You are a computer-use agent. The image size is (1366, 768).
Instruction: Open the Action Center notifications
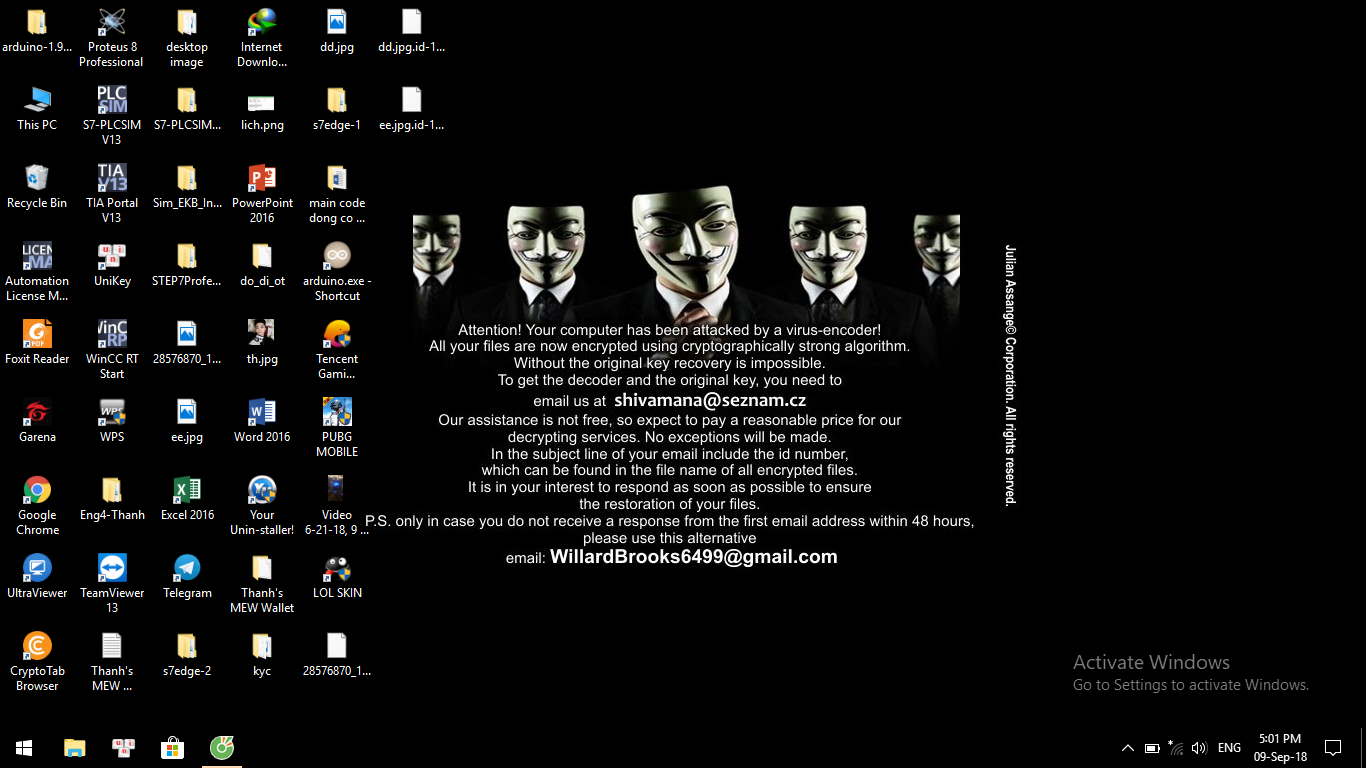1333,748
